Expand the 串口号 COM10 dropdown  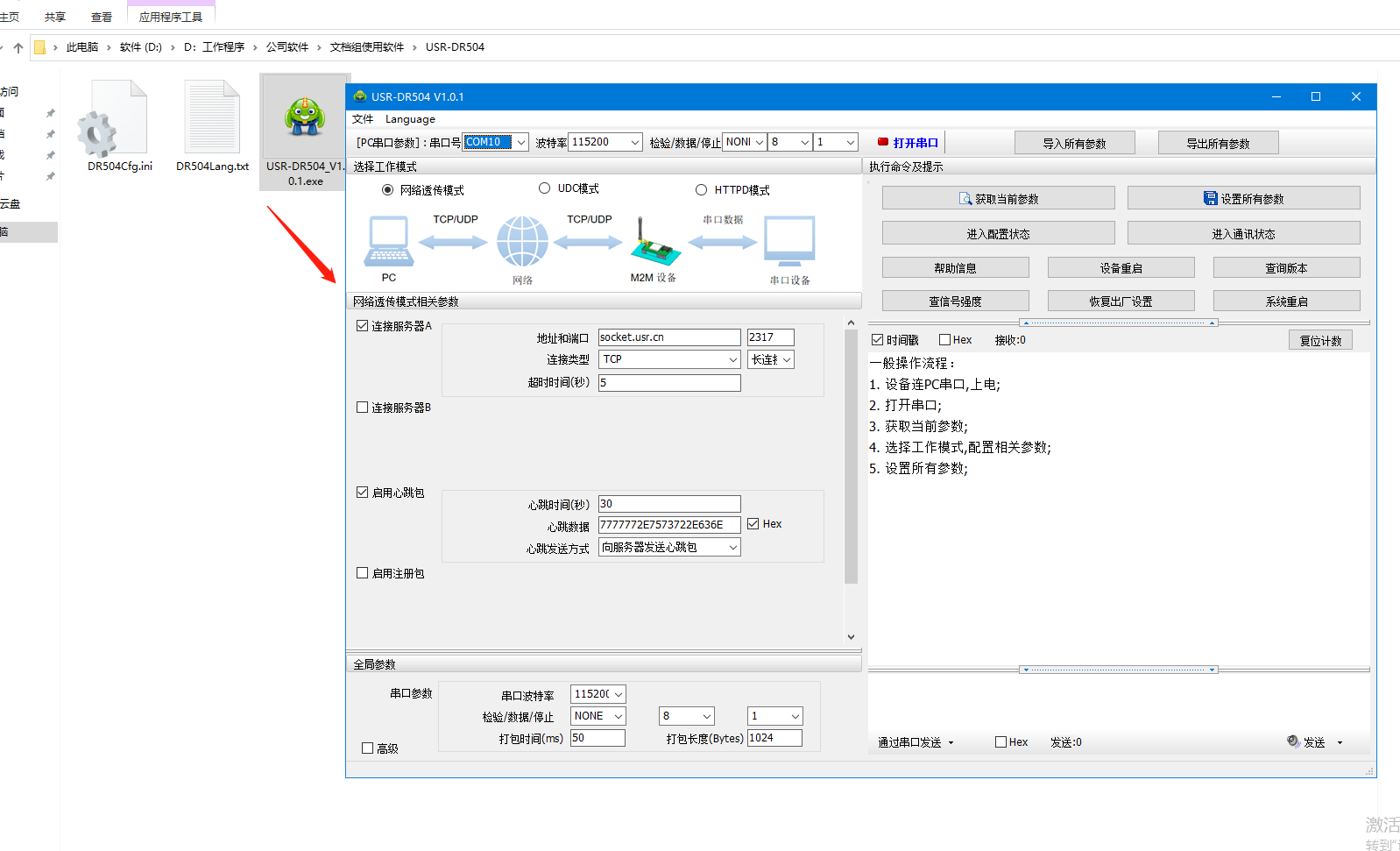(521, 142)
